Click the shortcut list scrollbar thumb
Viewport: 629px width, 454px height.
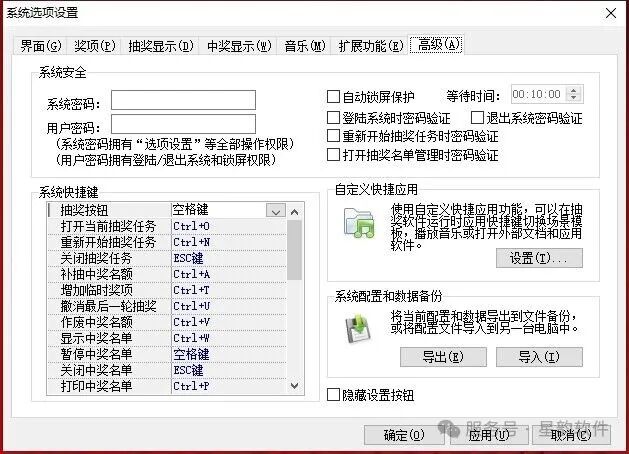coord(294,250)
